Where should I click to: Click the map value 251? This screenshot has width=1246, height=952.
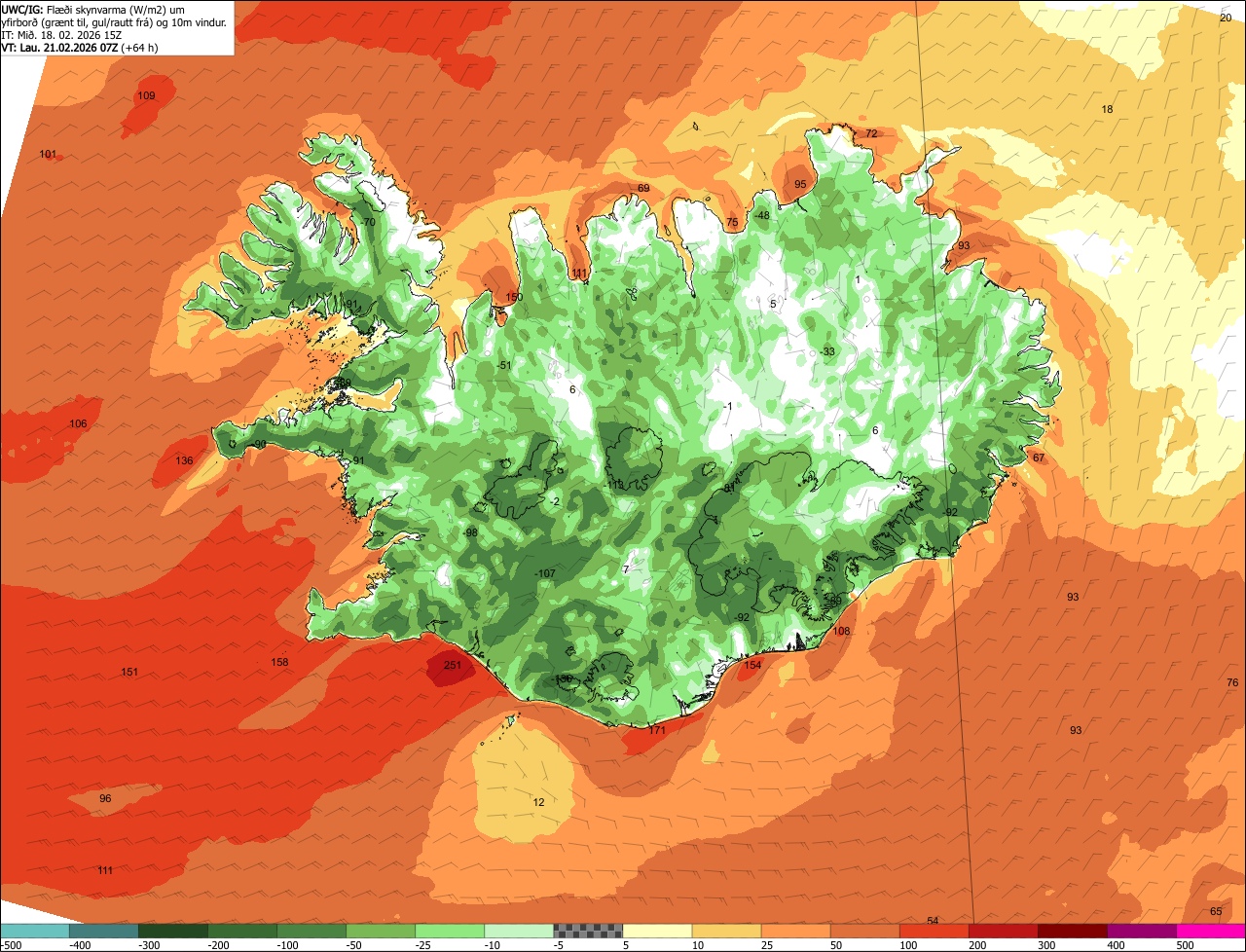point(452,665)
